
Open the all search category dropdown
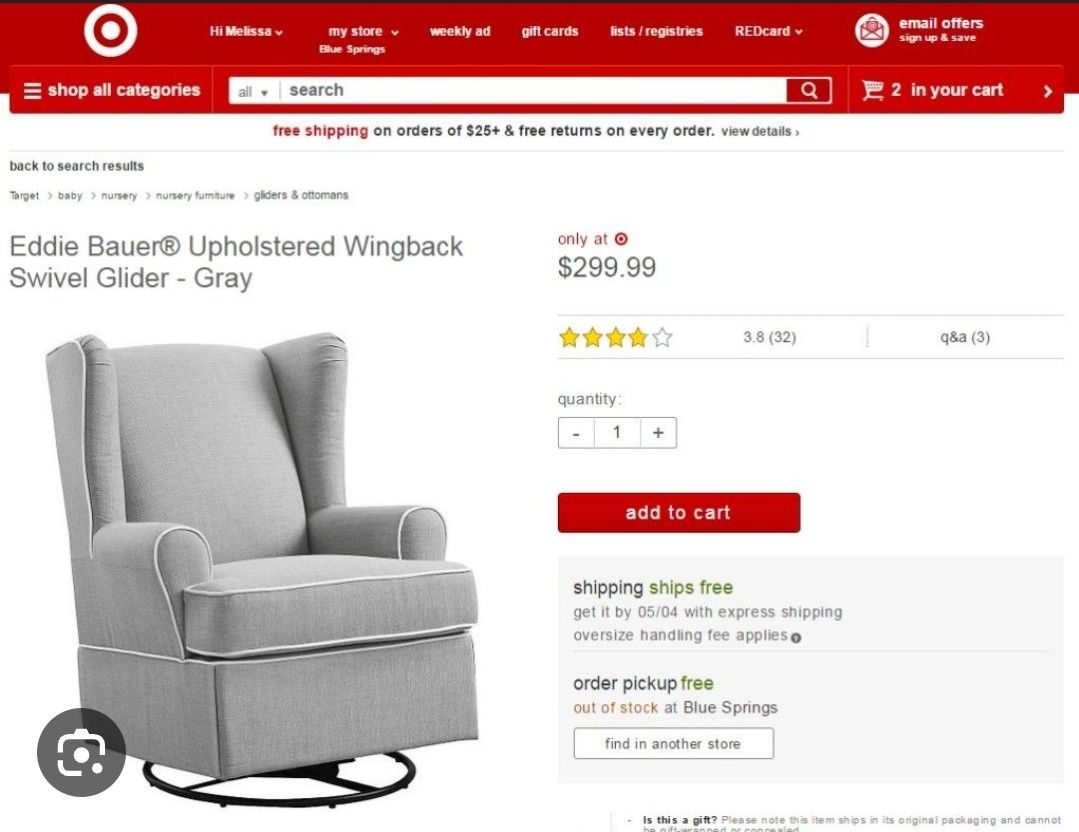tap(253, 92)
